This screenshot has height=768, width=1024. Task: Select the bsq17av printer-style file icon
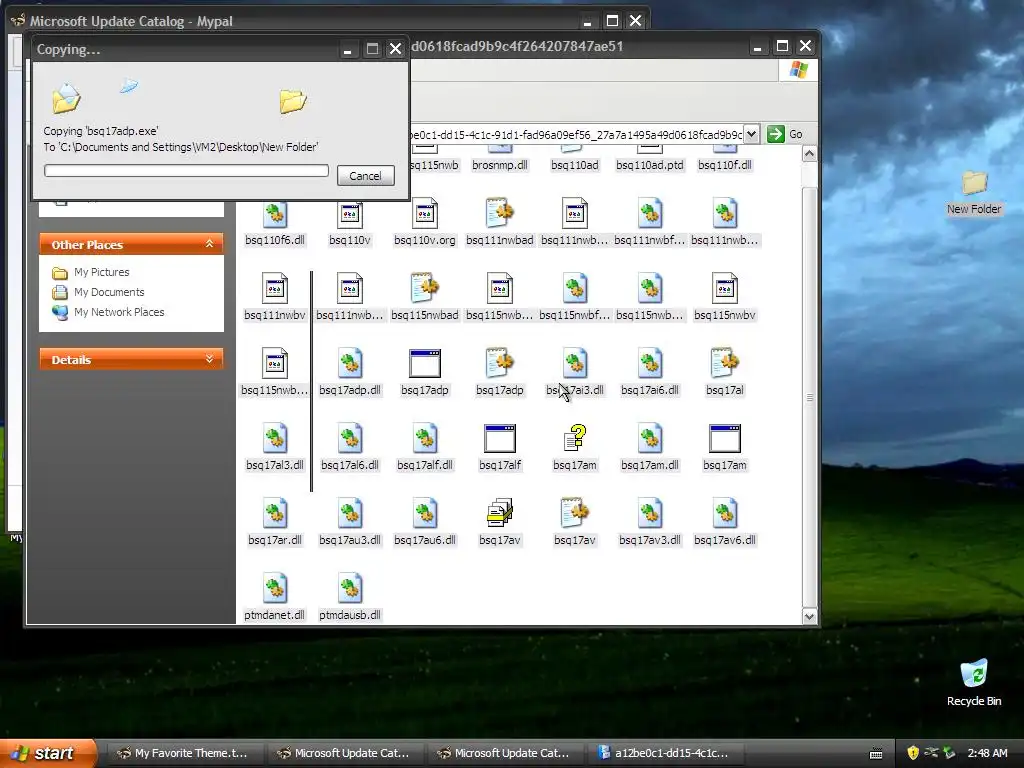pyautogui.click(x=500, y=514)
